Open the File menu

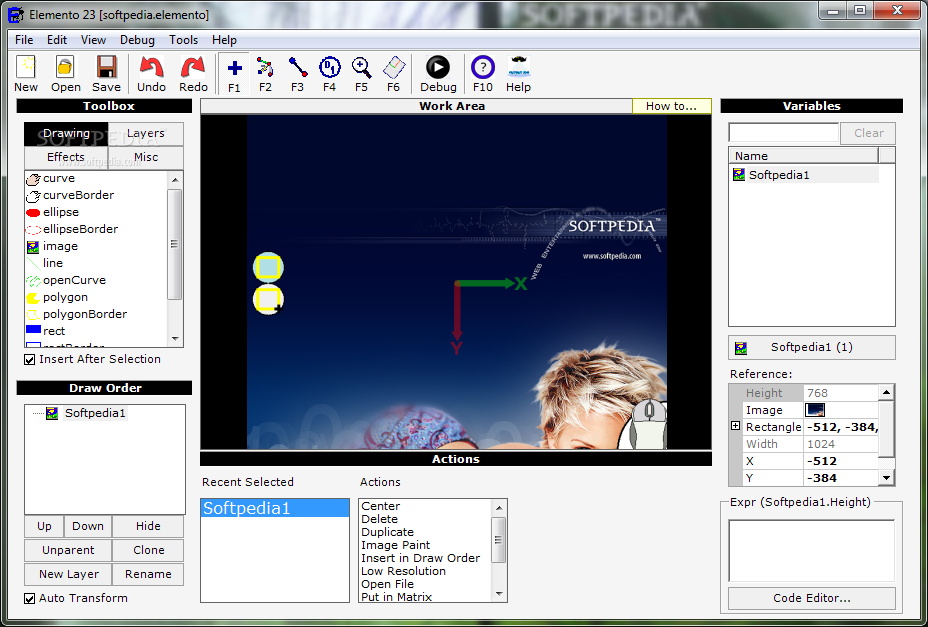tap(24, 40)
